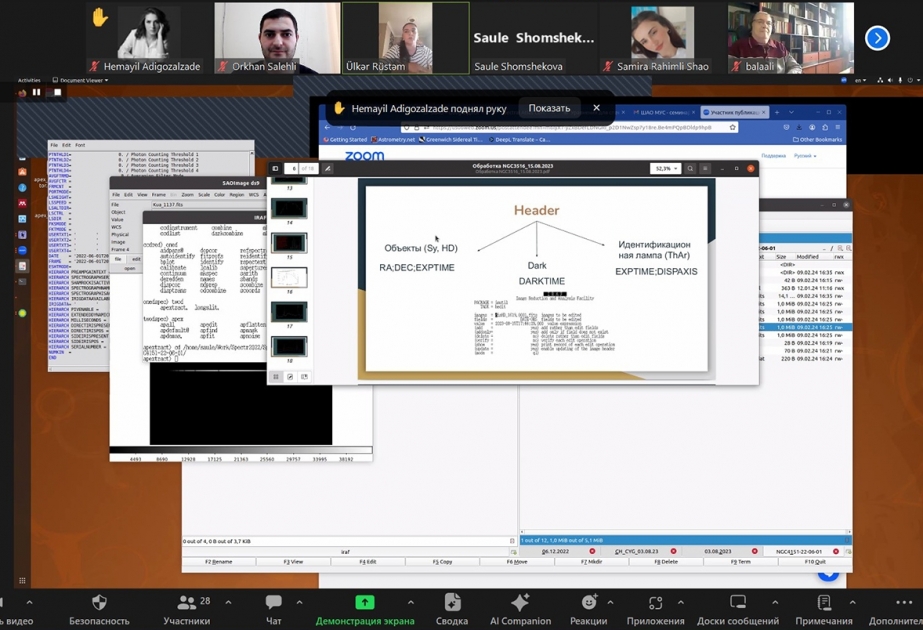This screenshot has height=630, width=923.
Task: Click Показать in the raised hand notification
Action: [x=549, y=108]
